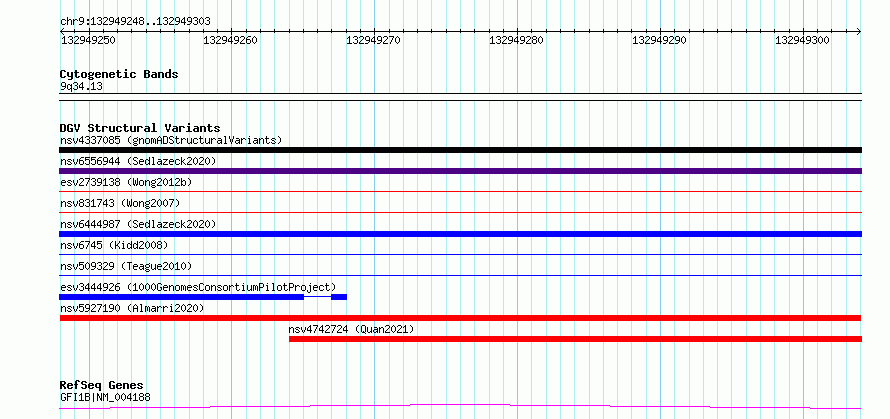Open variant esv2739138 (Wong2012b) label
The width and height of the screenshot is (890, 419).
[x=126, y=182]
